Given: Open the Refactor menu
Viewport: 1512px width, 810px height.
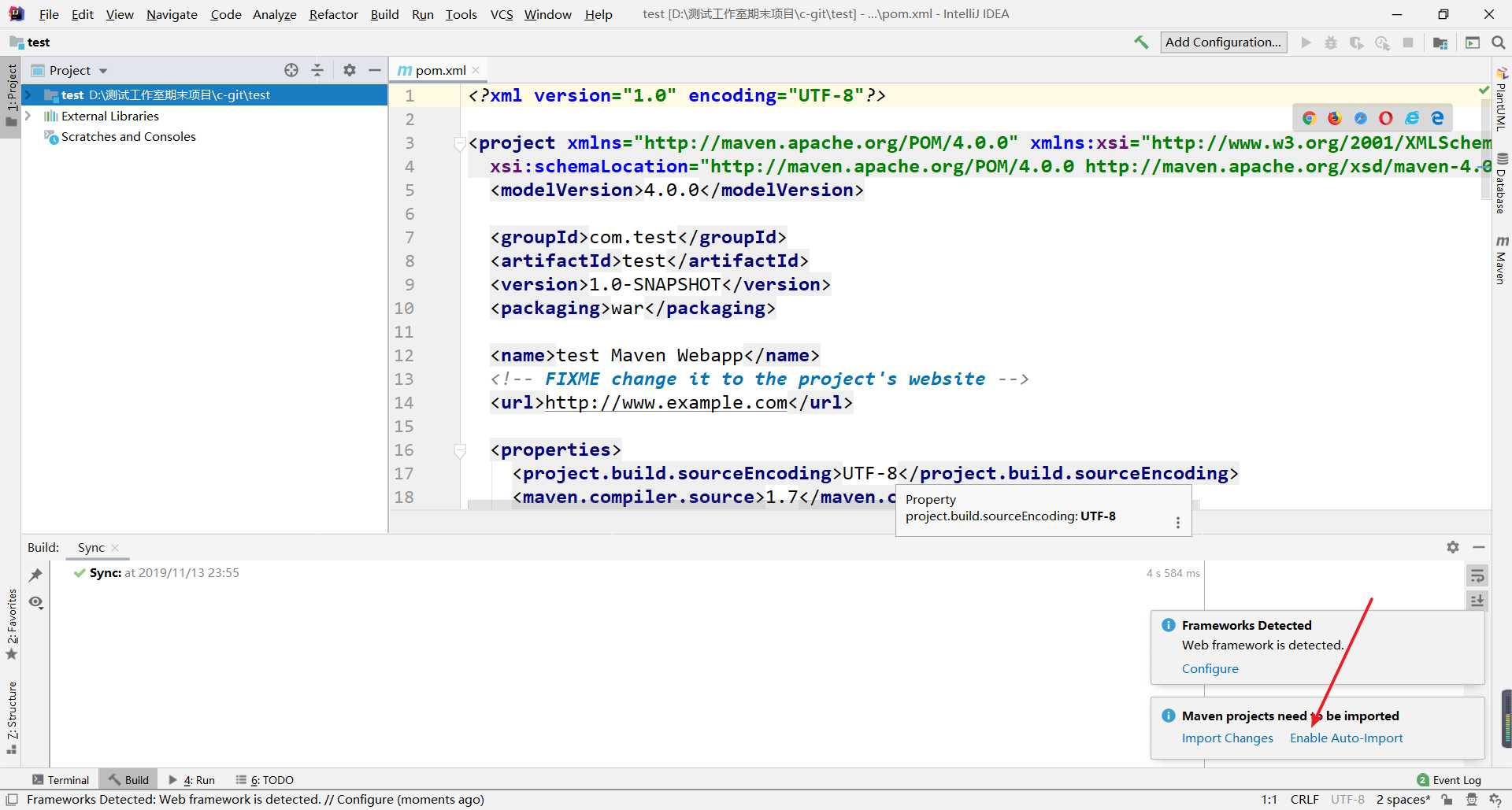Looking at the screenshot, I should 333,14.
